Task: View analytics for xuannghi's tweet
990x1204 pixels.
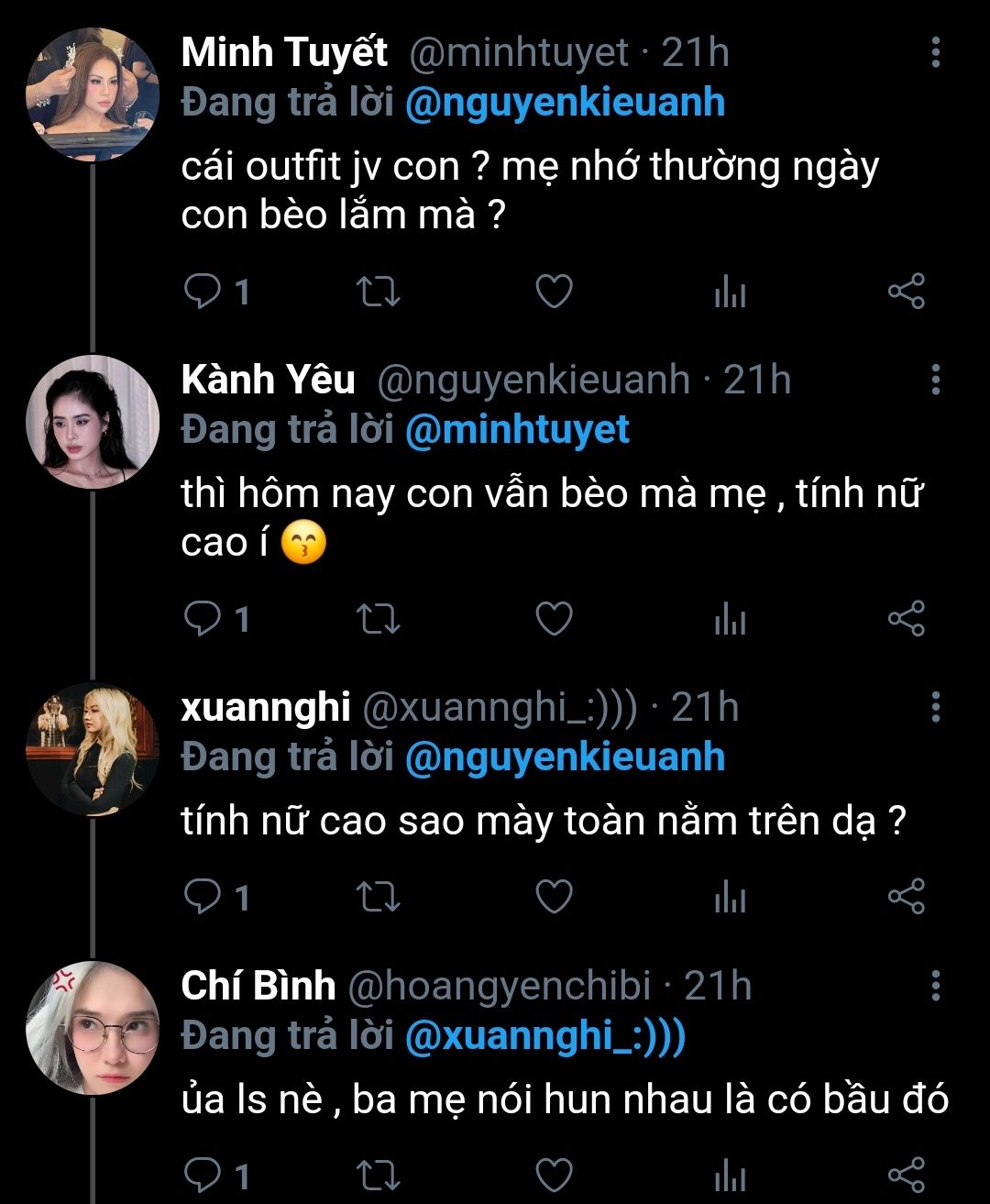Action: (730, 897)
